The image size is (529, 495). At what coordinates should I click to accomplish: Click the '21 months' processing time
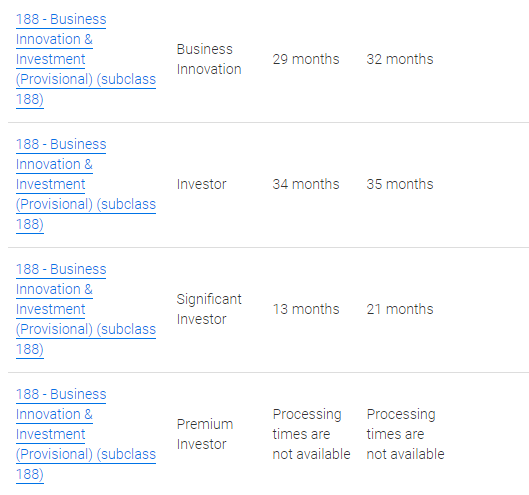400,309
